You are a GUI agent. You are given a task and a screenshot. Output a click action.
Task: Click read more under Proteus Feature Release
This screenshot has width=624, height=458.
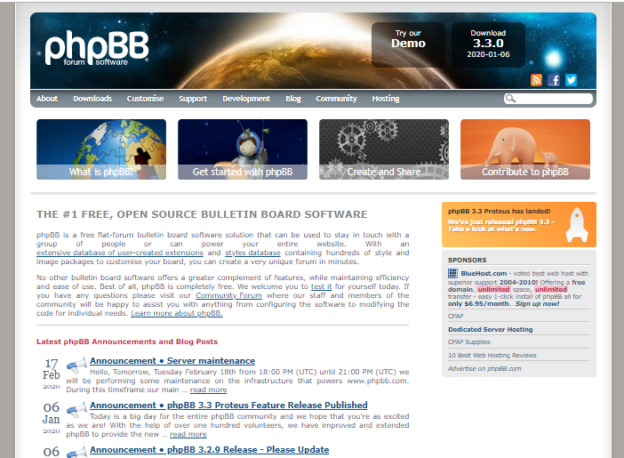coord(188,434)
